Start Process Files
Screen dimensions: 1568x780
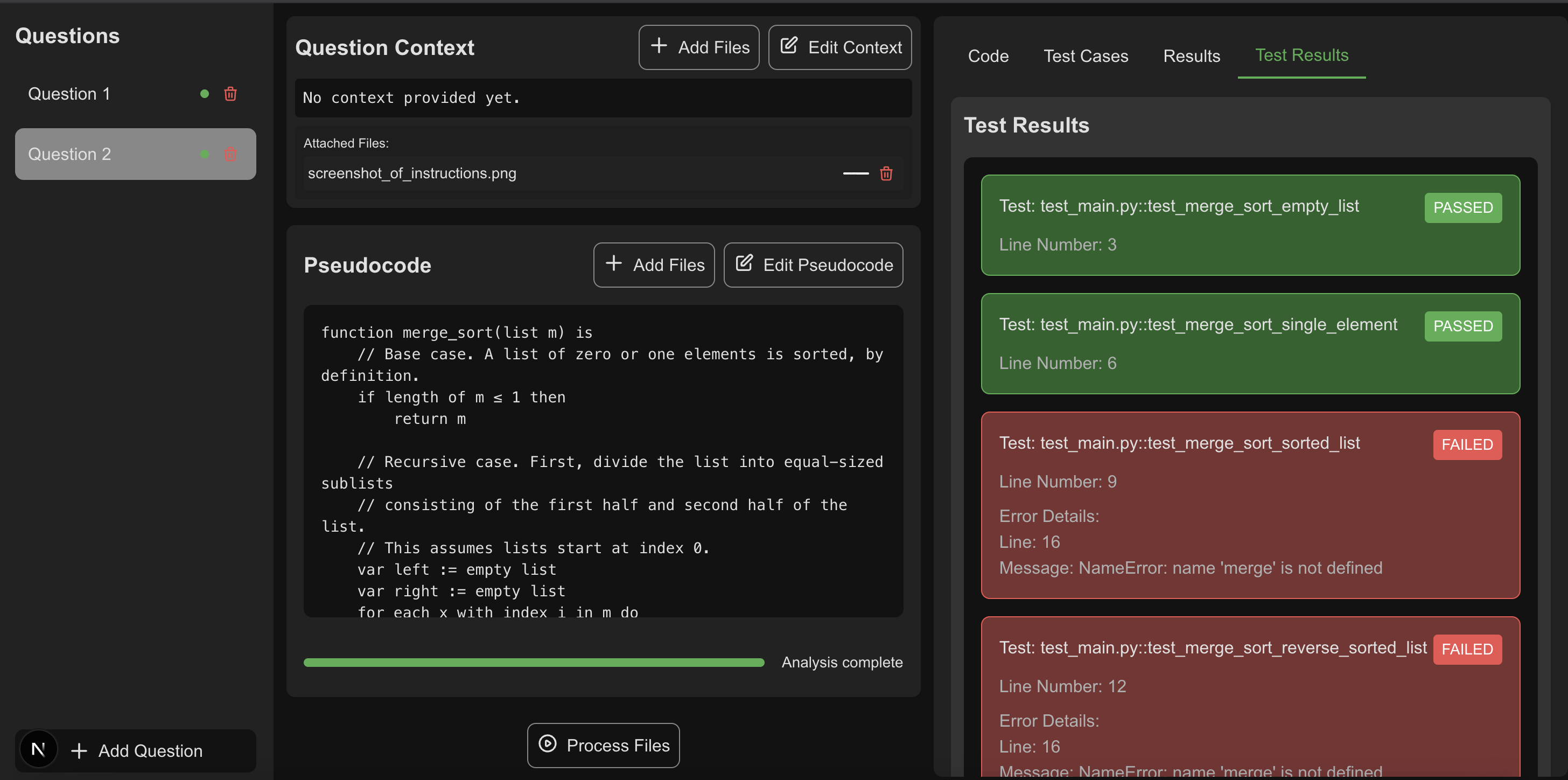(x=603, y=746)
